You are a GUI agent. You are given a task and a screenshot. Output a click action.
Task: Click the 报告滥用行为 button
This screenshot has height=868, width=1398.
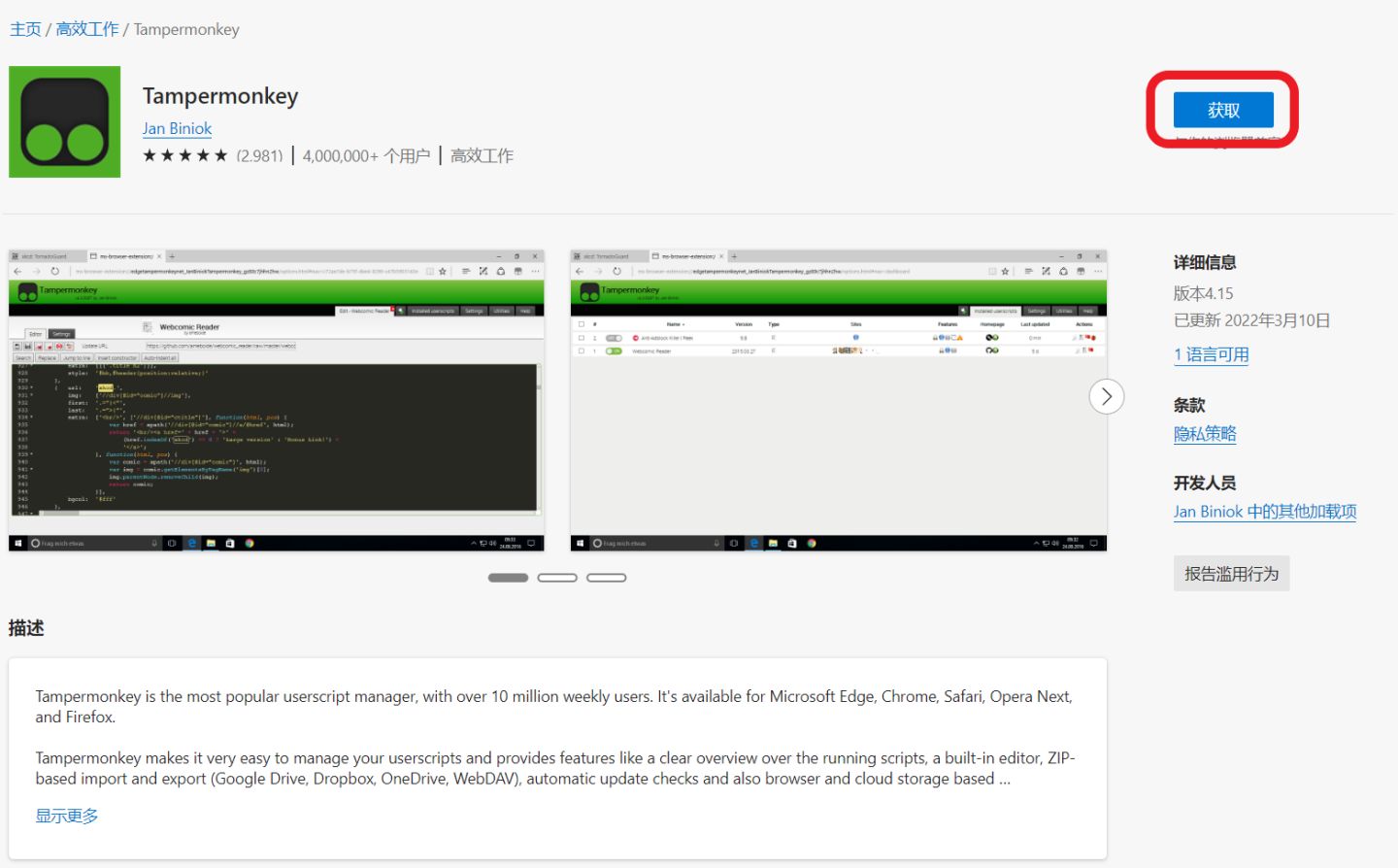[1231, 574]
